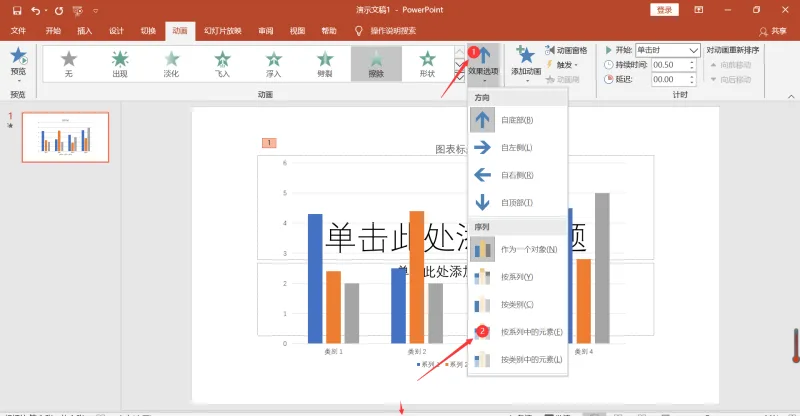The width and height of the screenshot is (800, 416).
Task: Click the orange 类别 2 bar in chart
Action: 417,277
